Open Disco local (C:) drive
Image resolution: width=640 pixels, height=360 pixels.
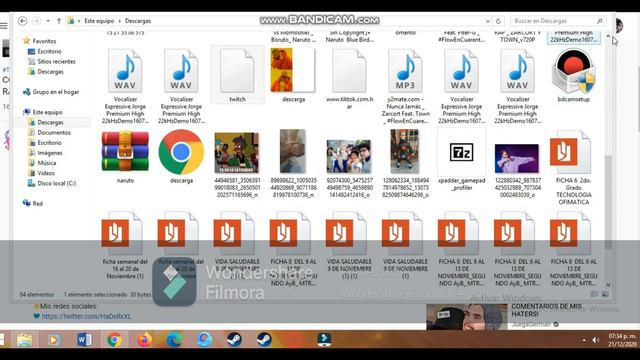pyautogui.click(x=57, y=183)
